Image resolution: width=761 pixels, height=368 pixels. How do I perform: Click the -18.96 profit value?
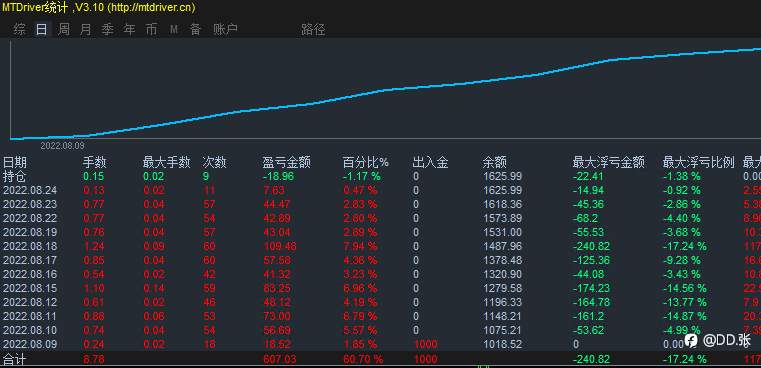[x=278, y=176]
